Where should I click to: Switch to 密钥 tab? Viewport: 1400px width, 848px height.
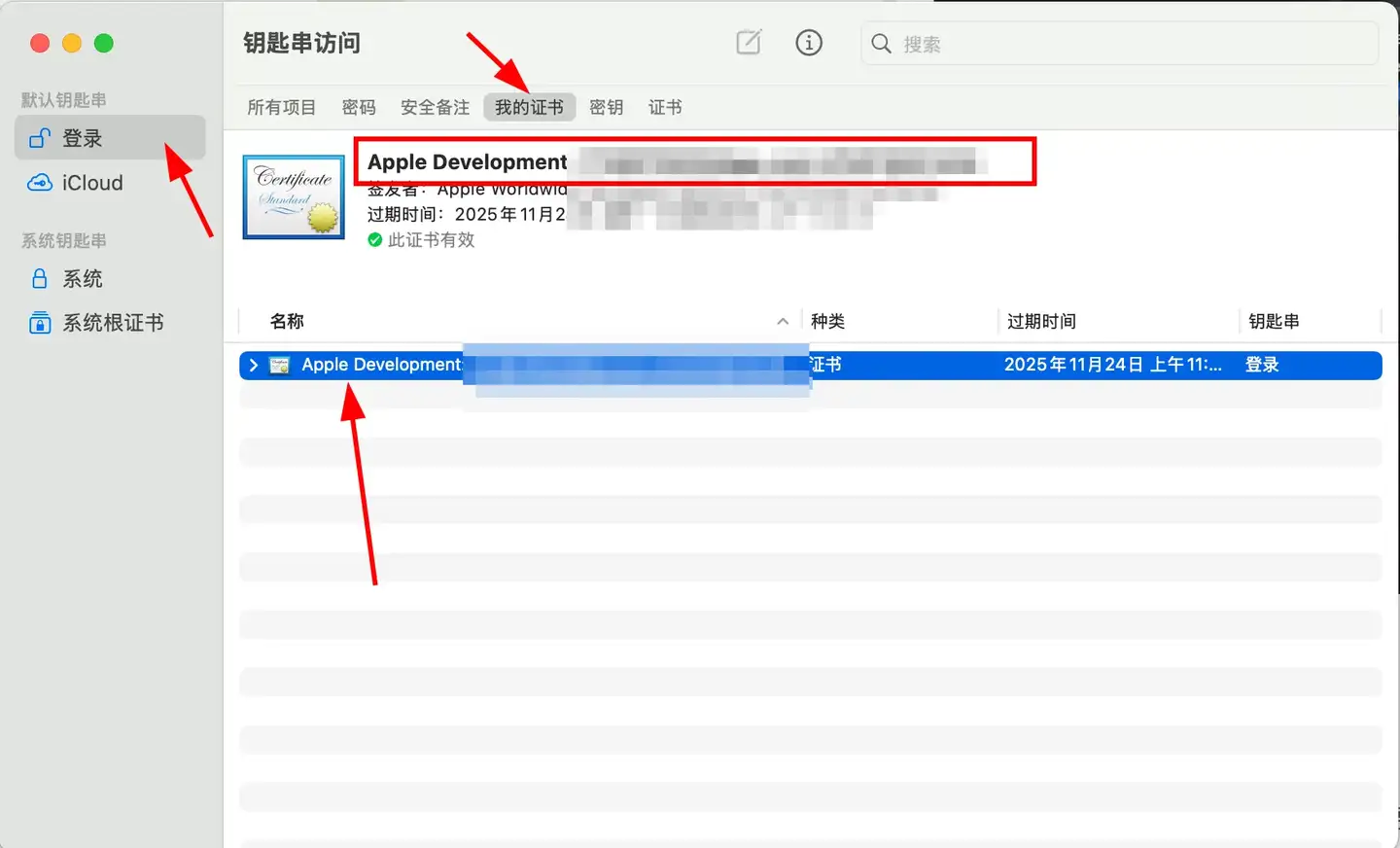pyautogui.click(x=606, y=107)
